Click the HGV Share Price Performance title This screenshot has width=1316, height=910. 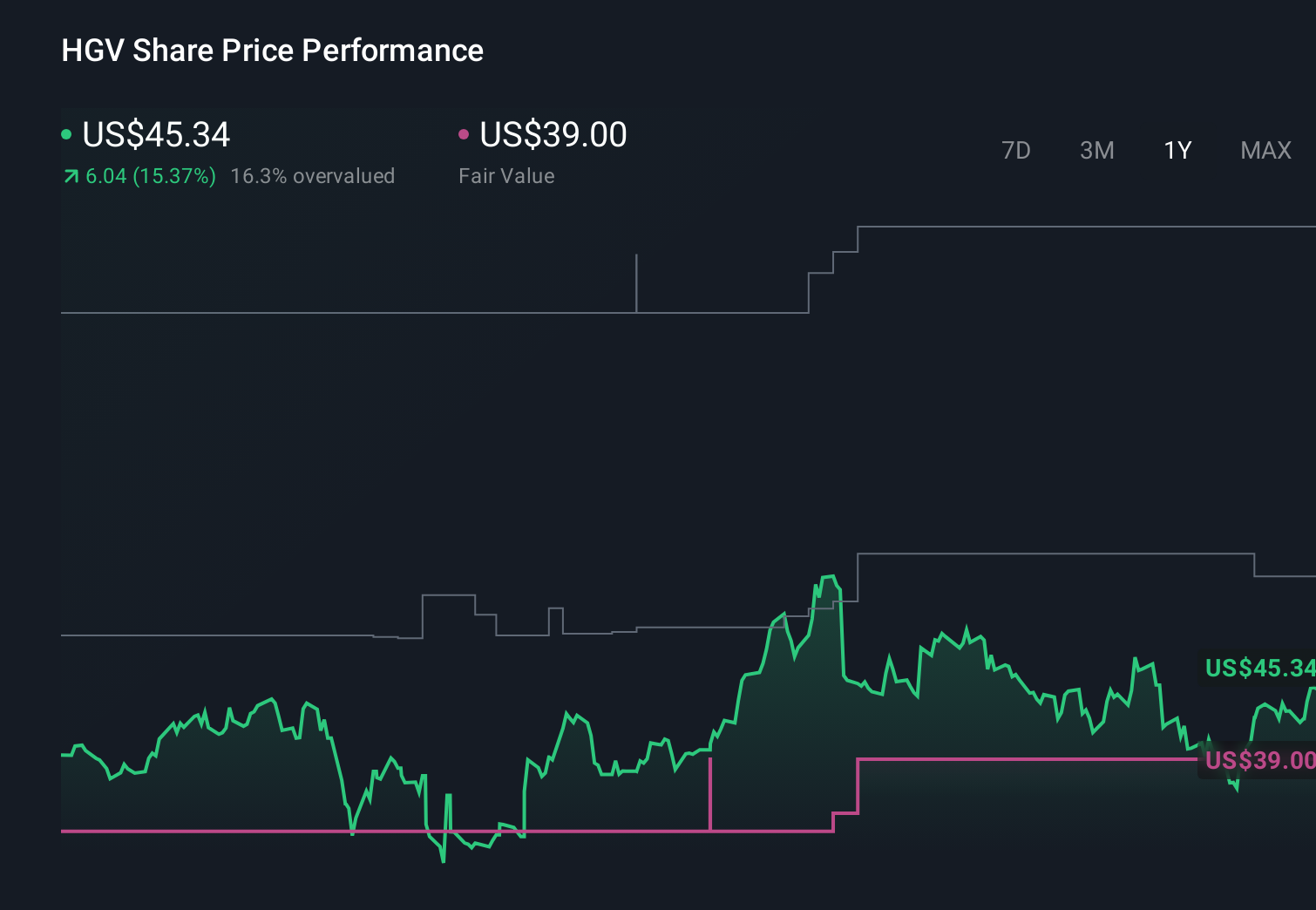coord(271,51)
